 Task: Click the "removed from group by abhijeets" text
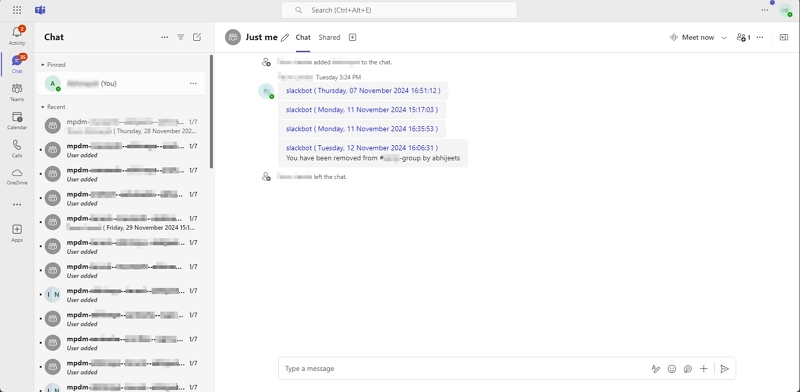[373, 158]
